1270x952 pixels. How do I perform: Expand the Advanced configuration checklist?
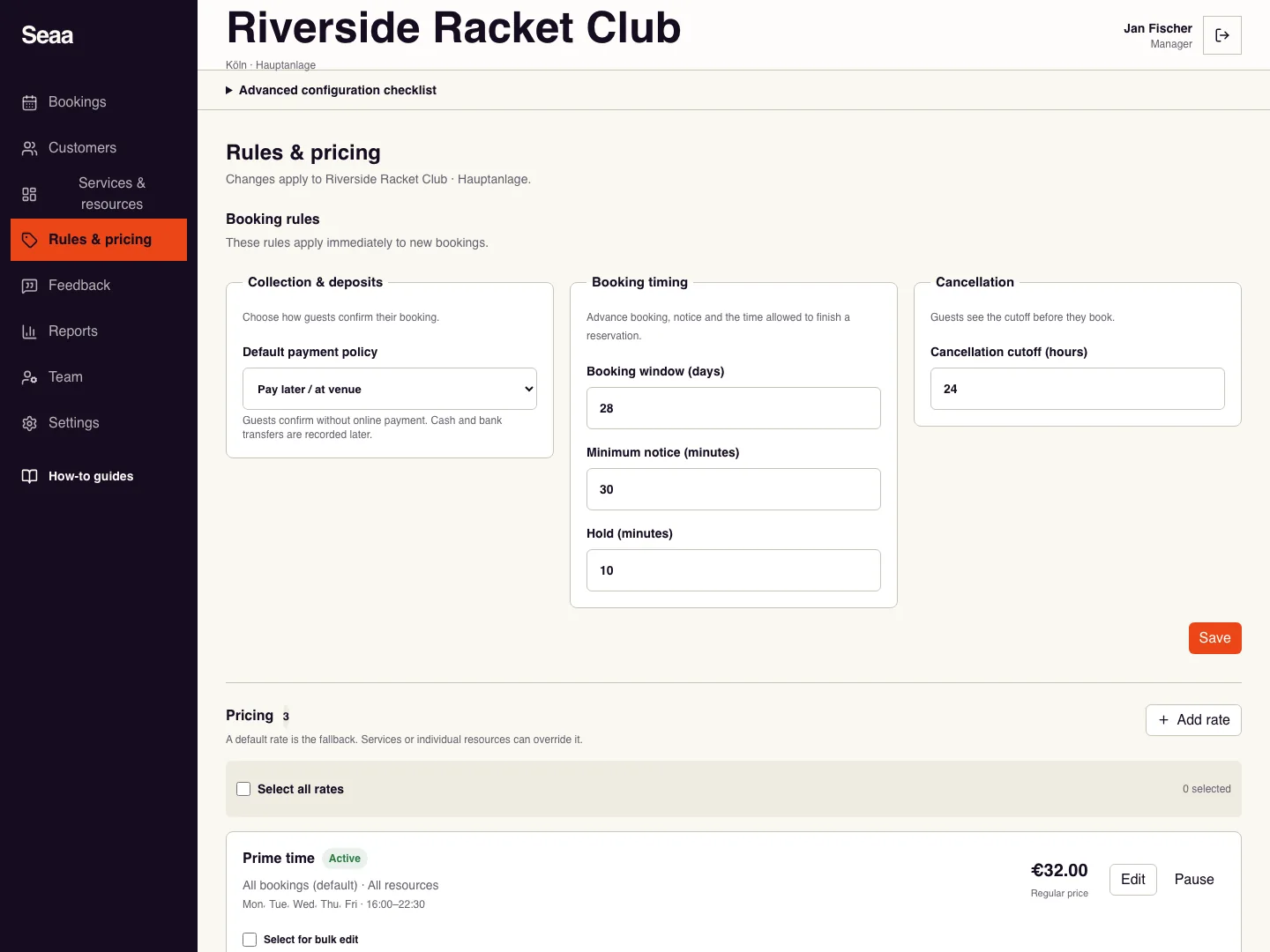tap(332, 90)
